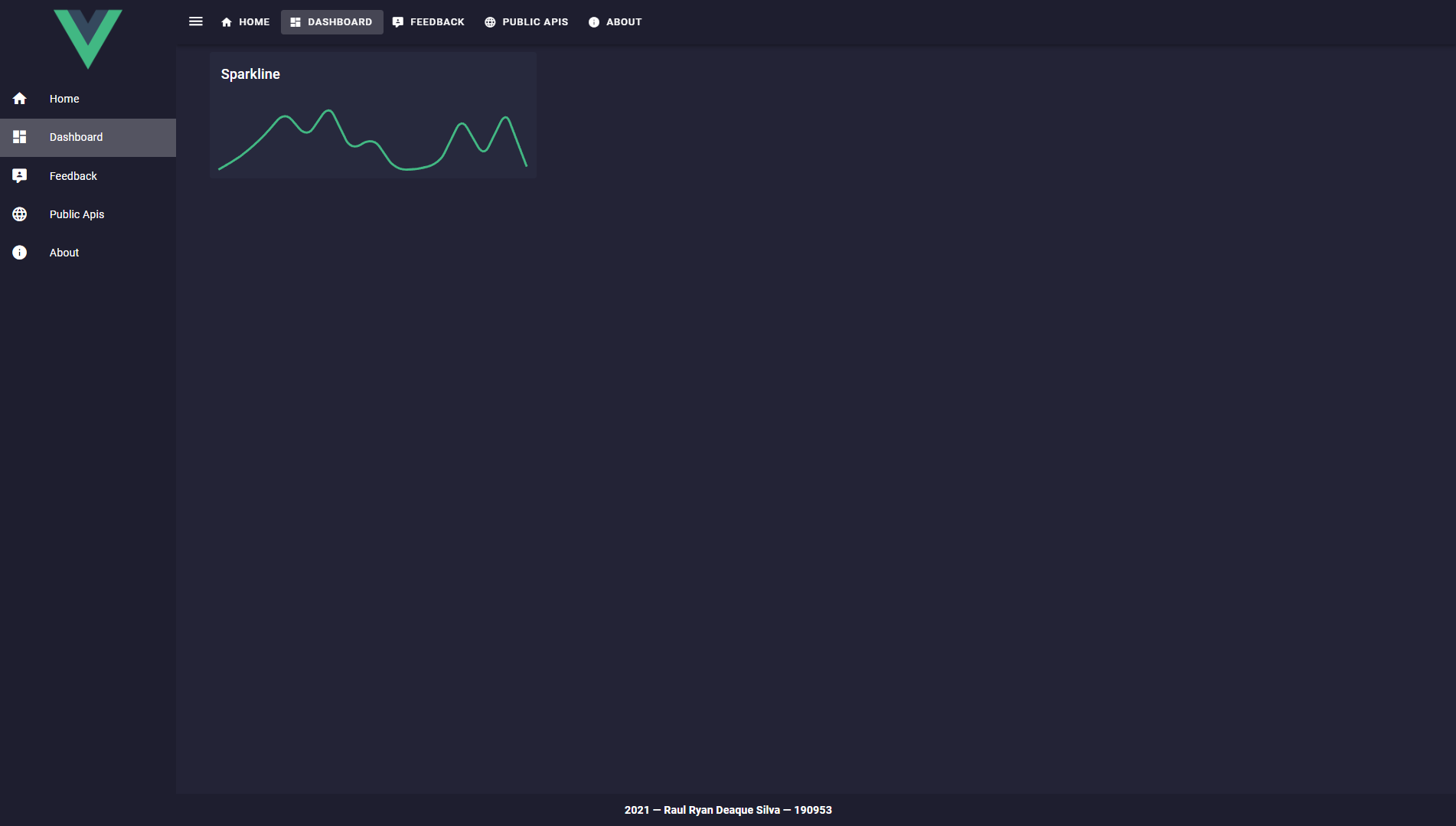
Task: Click the feedback speech-bubble icon in the sidebar
Action: point(20,176)
